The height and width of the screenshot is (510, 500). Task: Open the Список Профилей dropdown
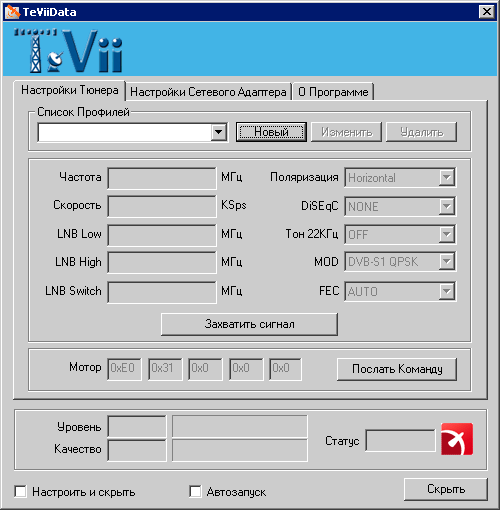point(219,132)
